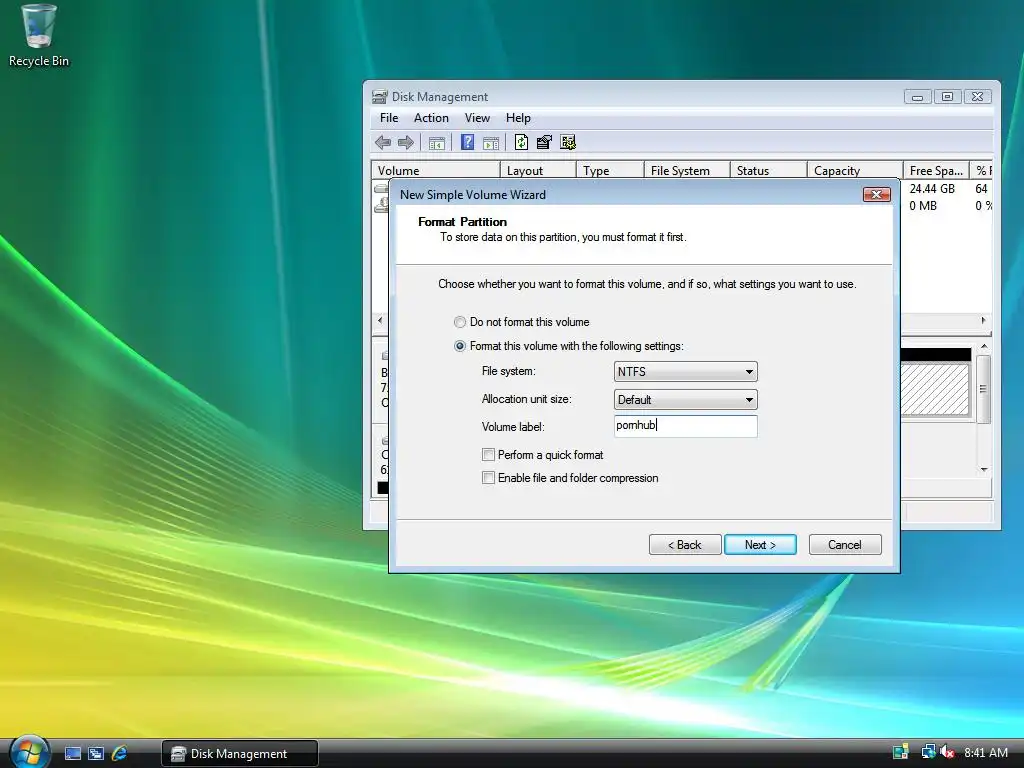Open the File system NTFS dropdown

[686, 372]
